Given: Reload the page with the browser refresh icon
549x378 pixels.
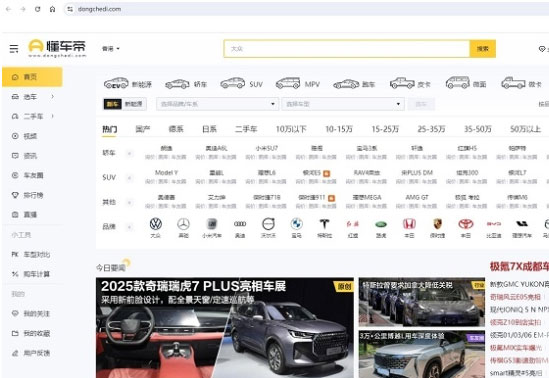Looking at the screenshot, I should point(37,9).
